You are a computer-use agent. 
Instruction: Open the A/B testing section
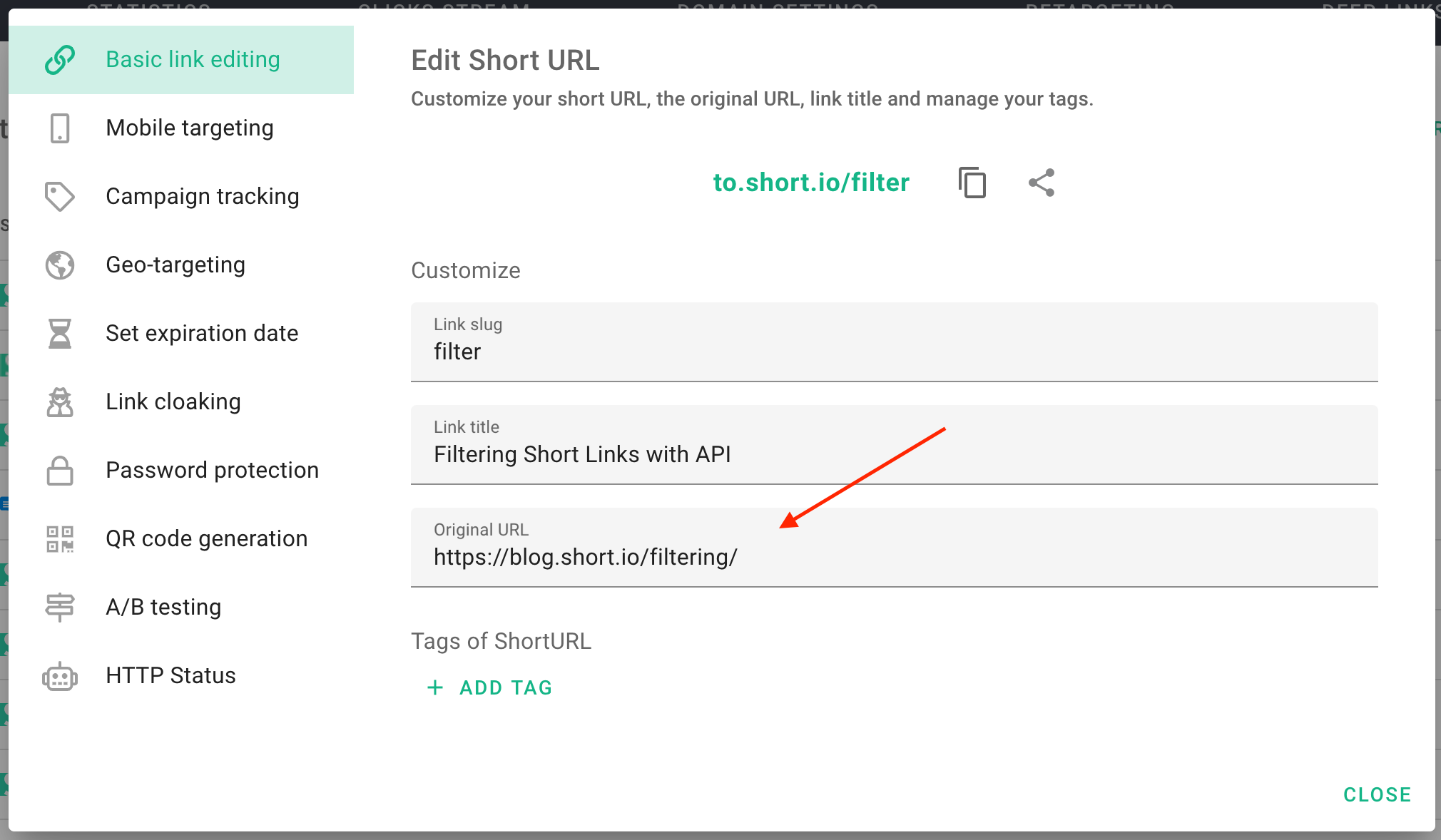click(163, 608)
